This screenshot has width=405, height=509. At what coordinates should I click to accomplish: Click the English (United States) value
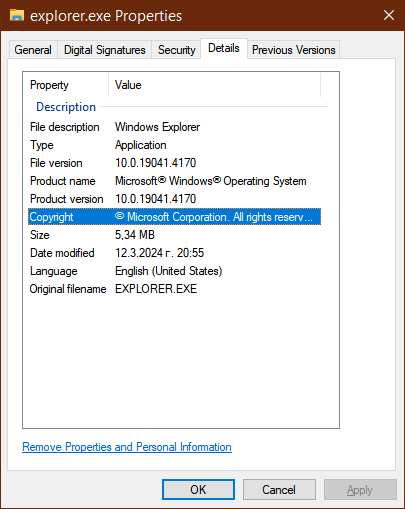point(168,271)
